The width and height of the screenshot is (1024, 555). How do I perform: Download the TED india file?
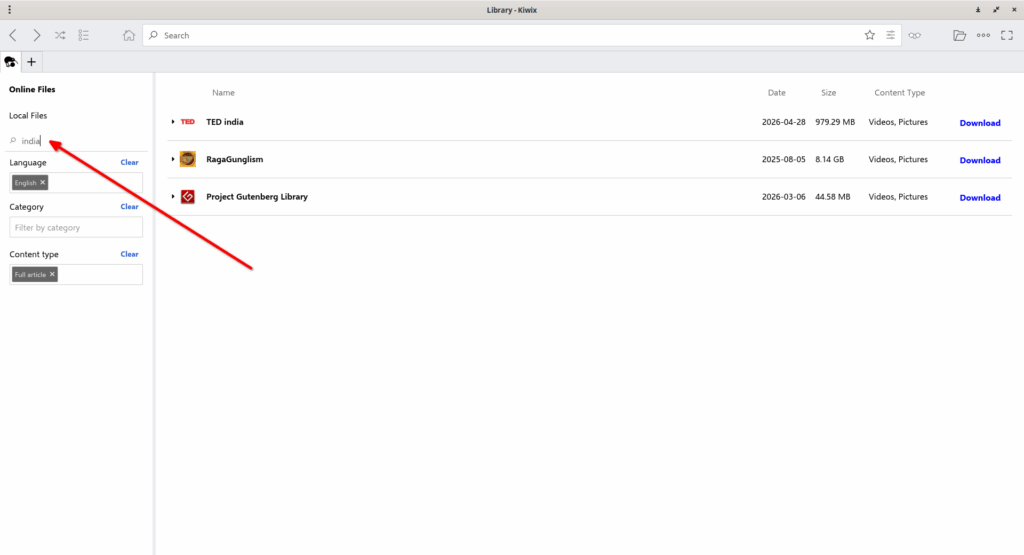click(980, 123)
